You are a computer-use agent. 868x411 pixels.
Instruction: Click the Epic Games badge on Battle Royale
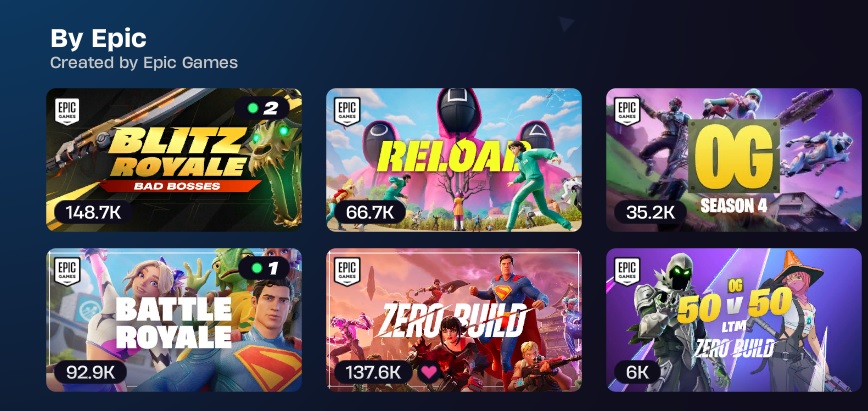(x=66, y=271)
